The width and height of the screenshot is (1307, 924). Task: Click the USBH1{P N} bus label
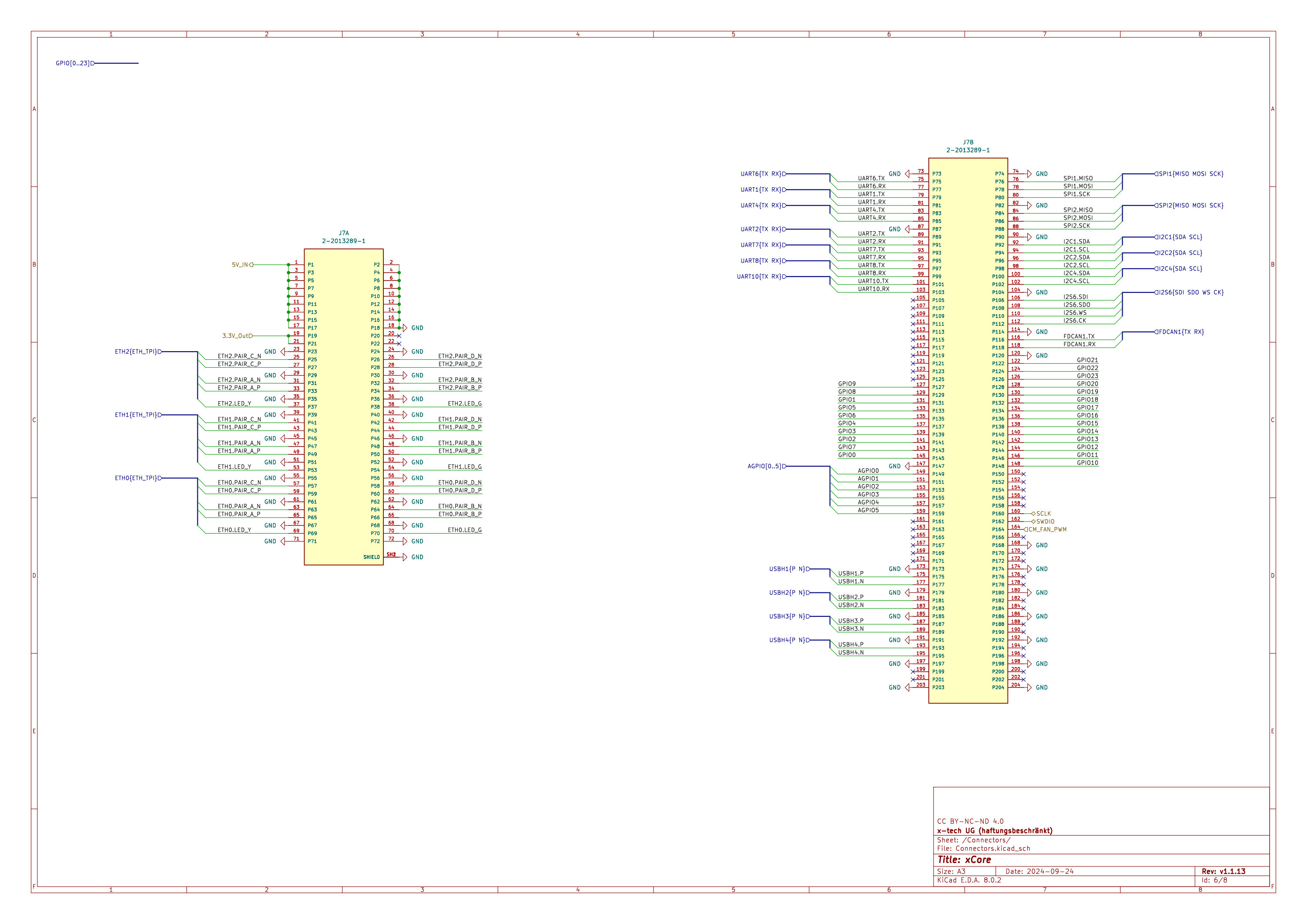click(789, 569)
